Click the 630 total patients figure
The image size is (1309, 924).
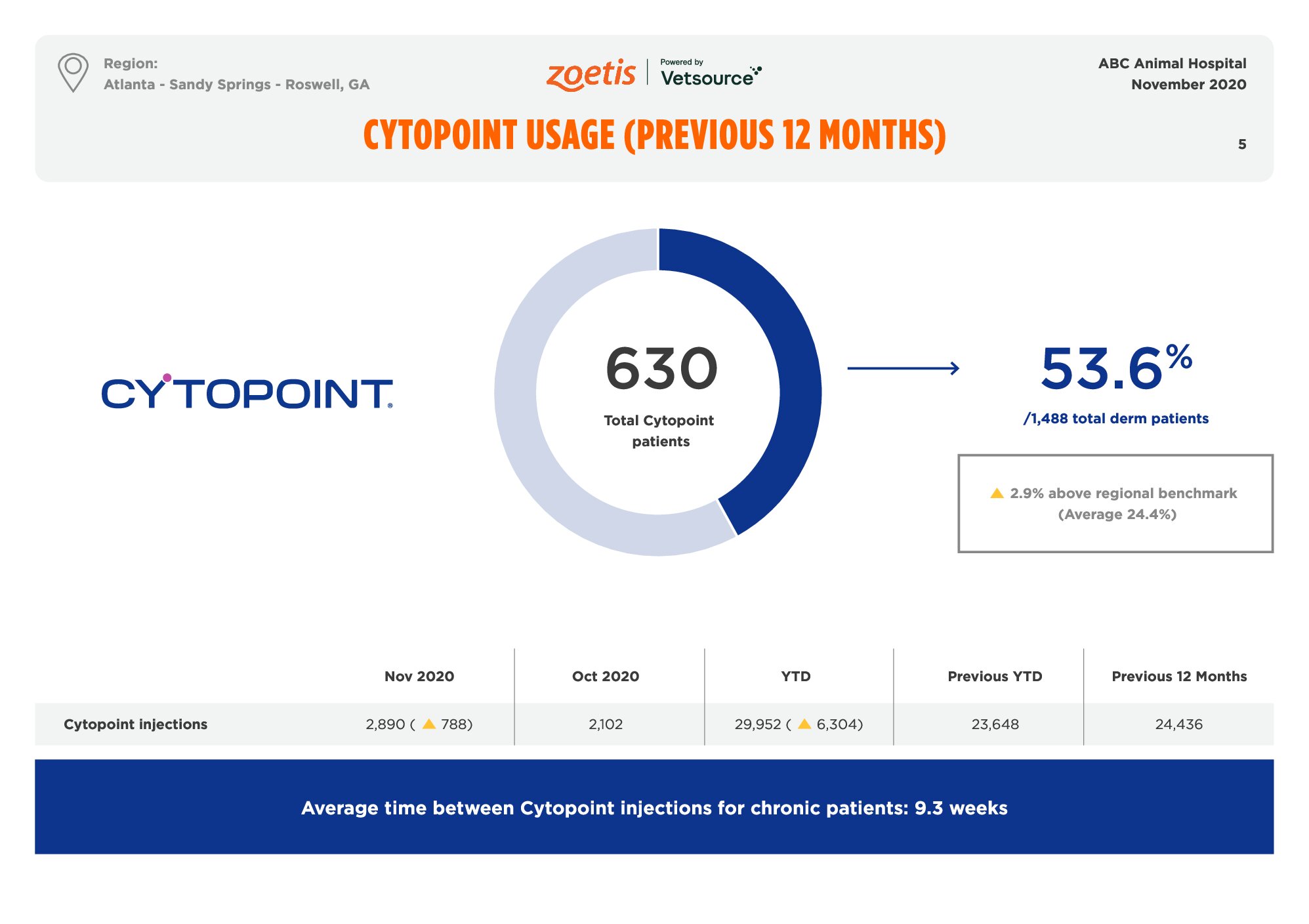[661, 369]
